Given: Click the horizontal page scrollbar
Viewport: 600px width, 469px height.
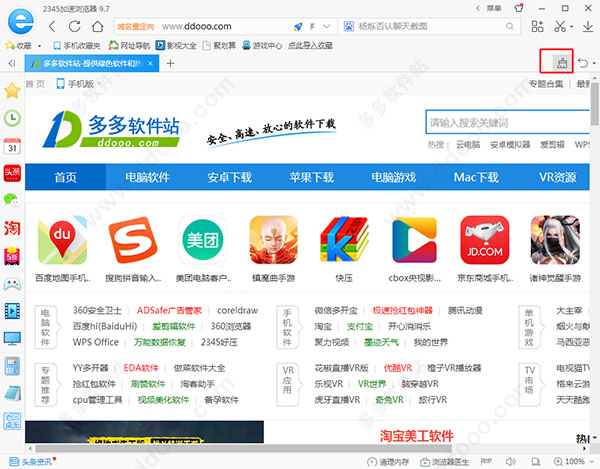Looking at the screenshot, I should [243, 448].
